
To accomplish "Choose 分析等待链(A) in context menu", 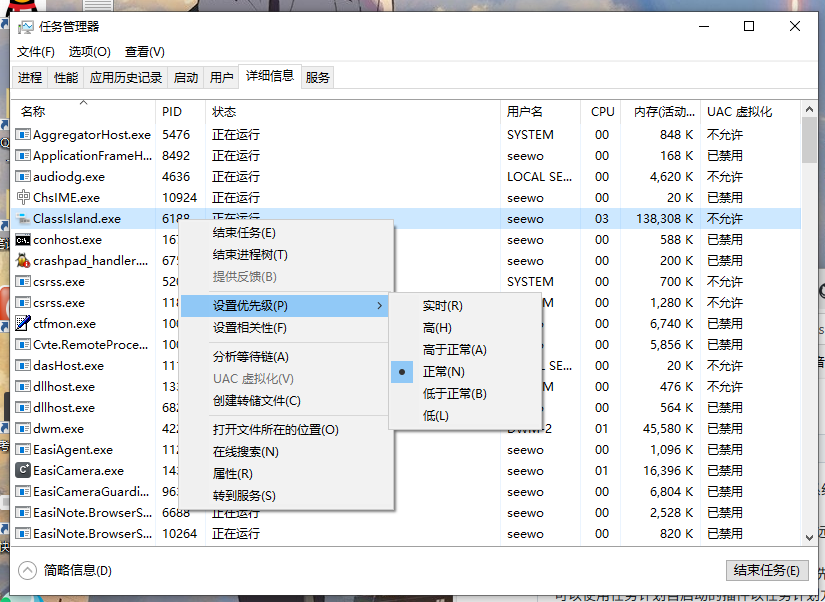I will [x=287, y=357].
